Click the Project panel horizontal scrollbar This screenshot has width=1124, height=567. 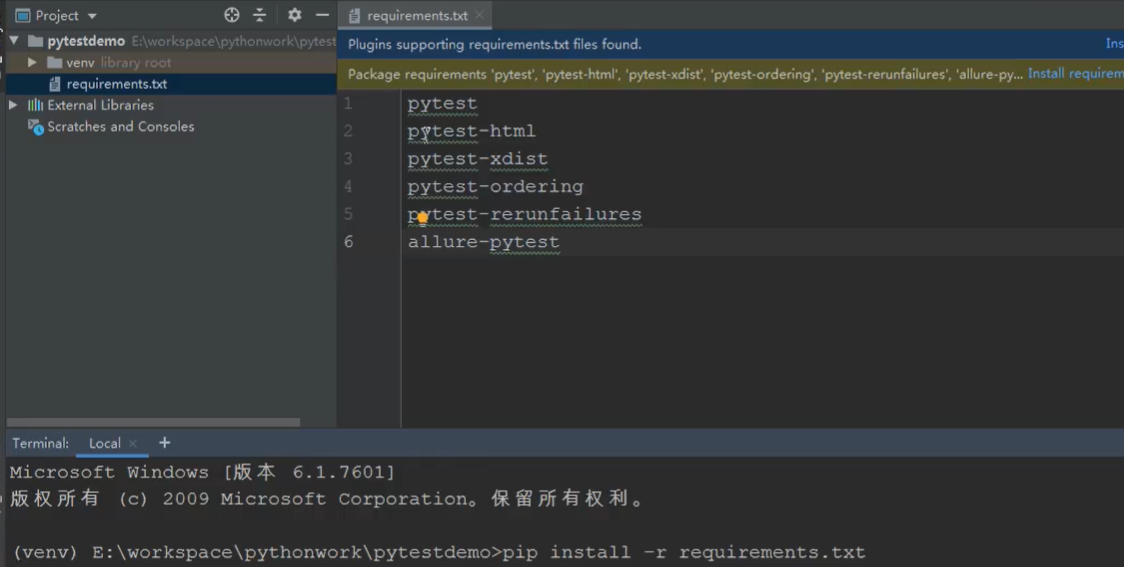point(153,422)
